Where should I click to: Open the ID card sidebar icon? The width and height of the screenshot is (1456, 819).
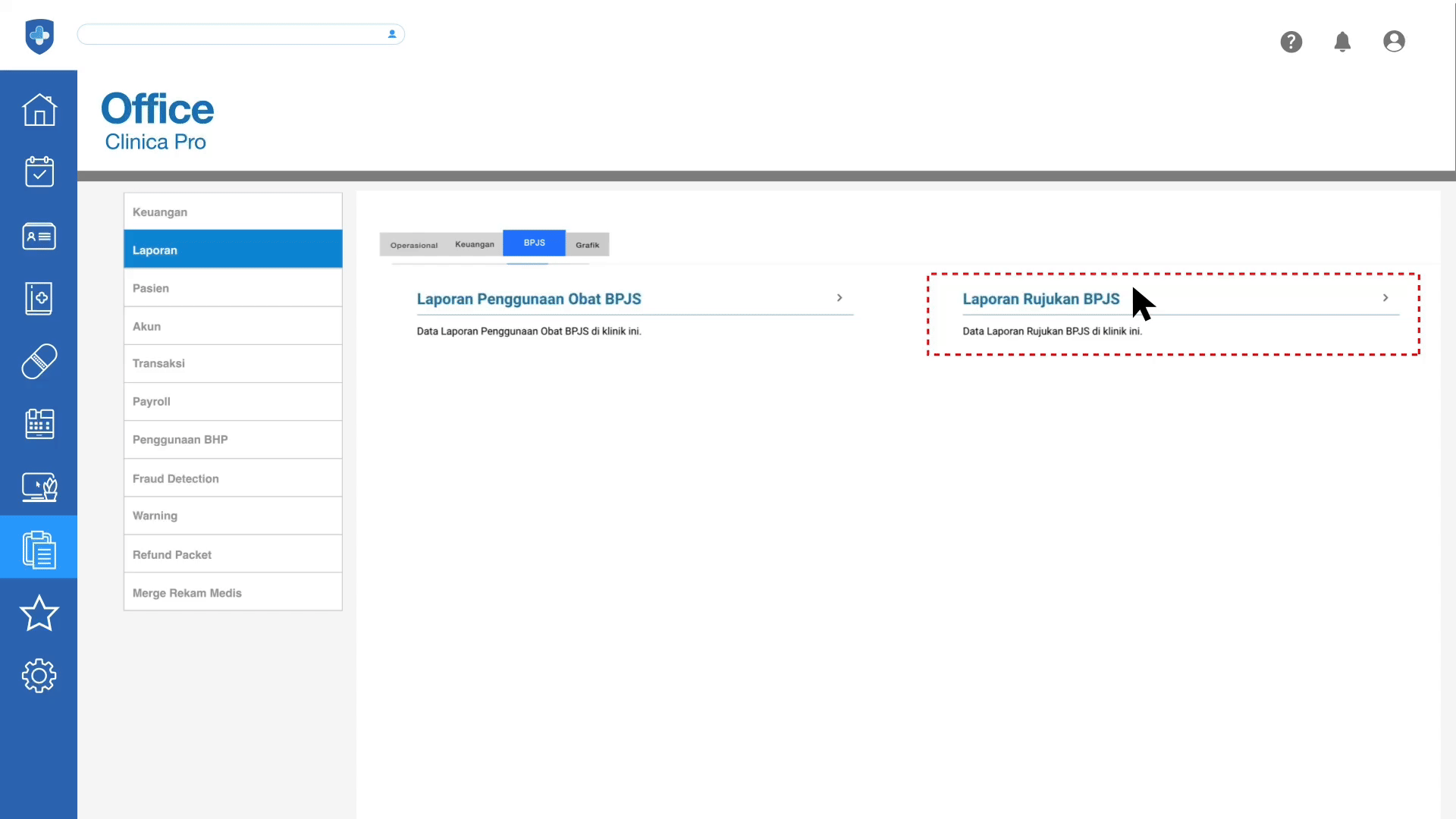pyautogui.click(x=39, y=237)
